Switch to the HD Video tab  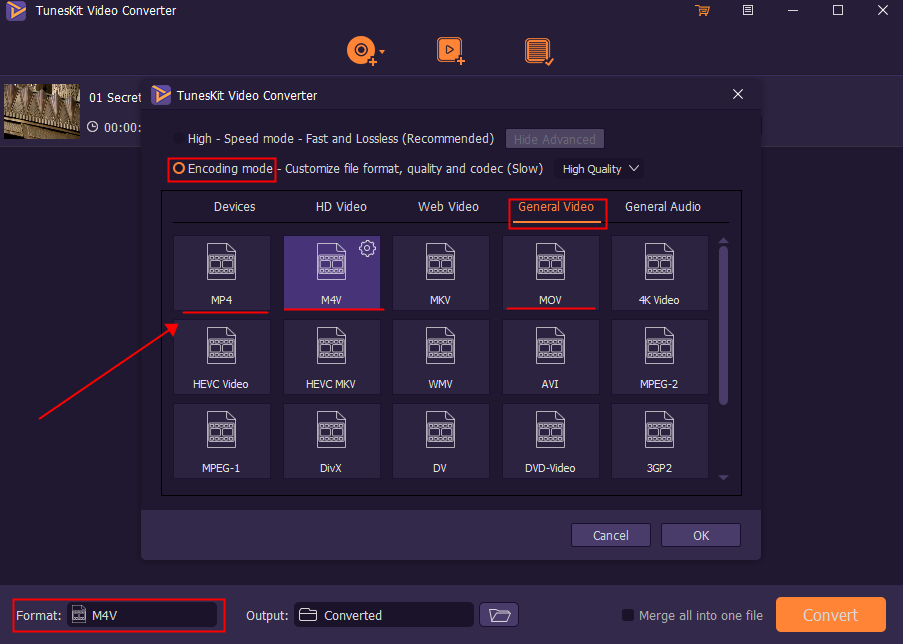(x=341, y=207)
